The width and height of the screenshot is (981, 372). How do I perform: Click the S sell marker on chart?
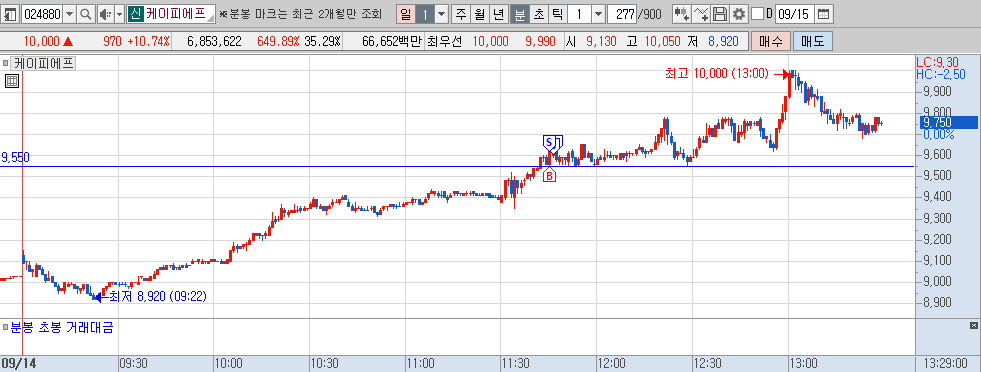(549, 143)
